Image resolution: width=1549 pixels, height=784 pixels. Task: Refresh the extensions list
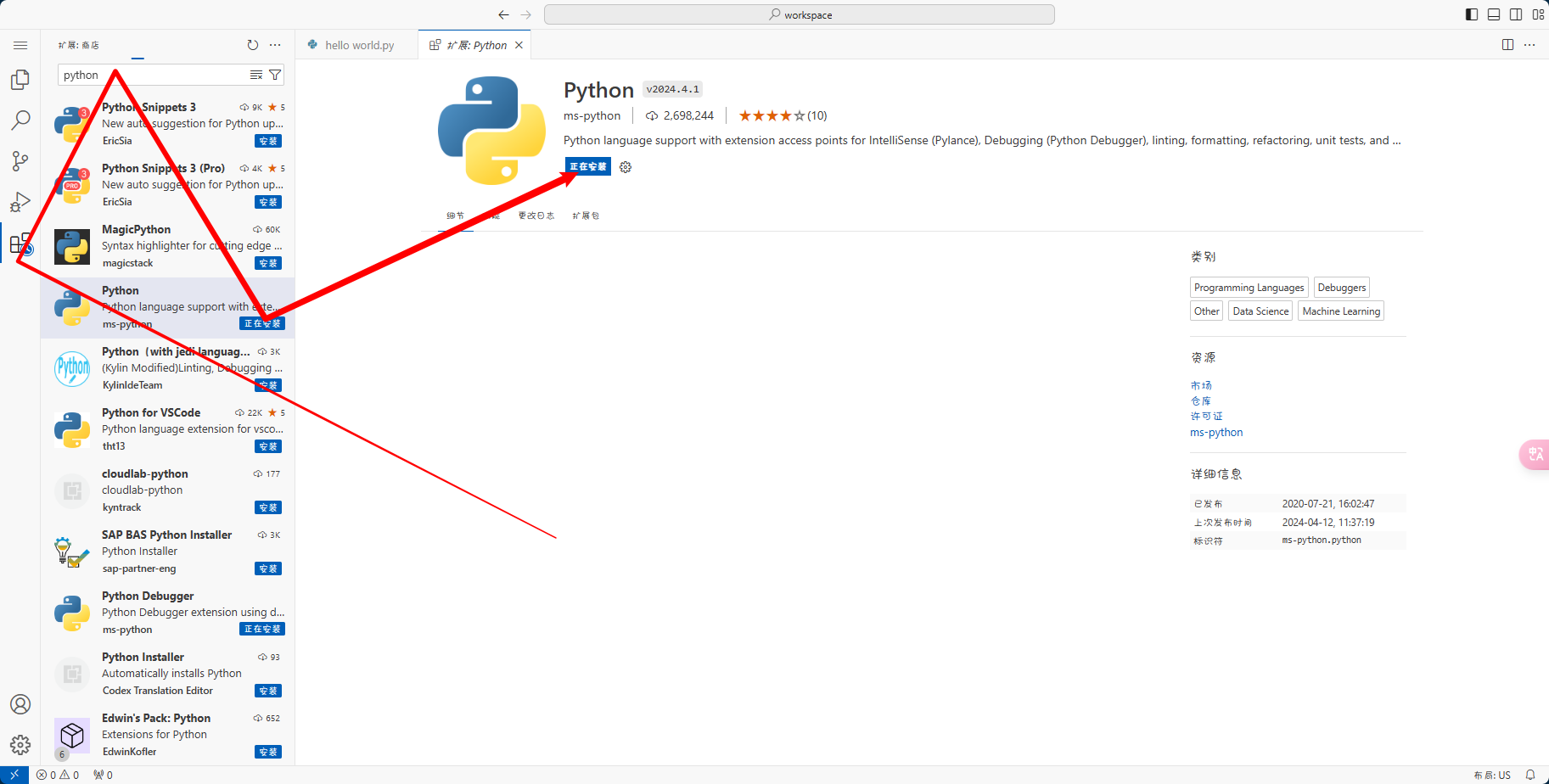252,45
